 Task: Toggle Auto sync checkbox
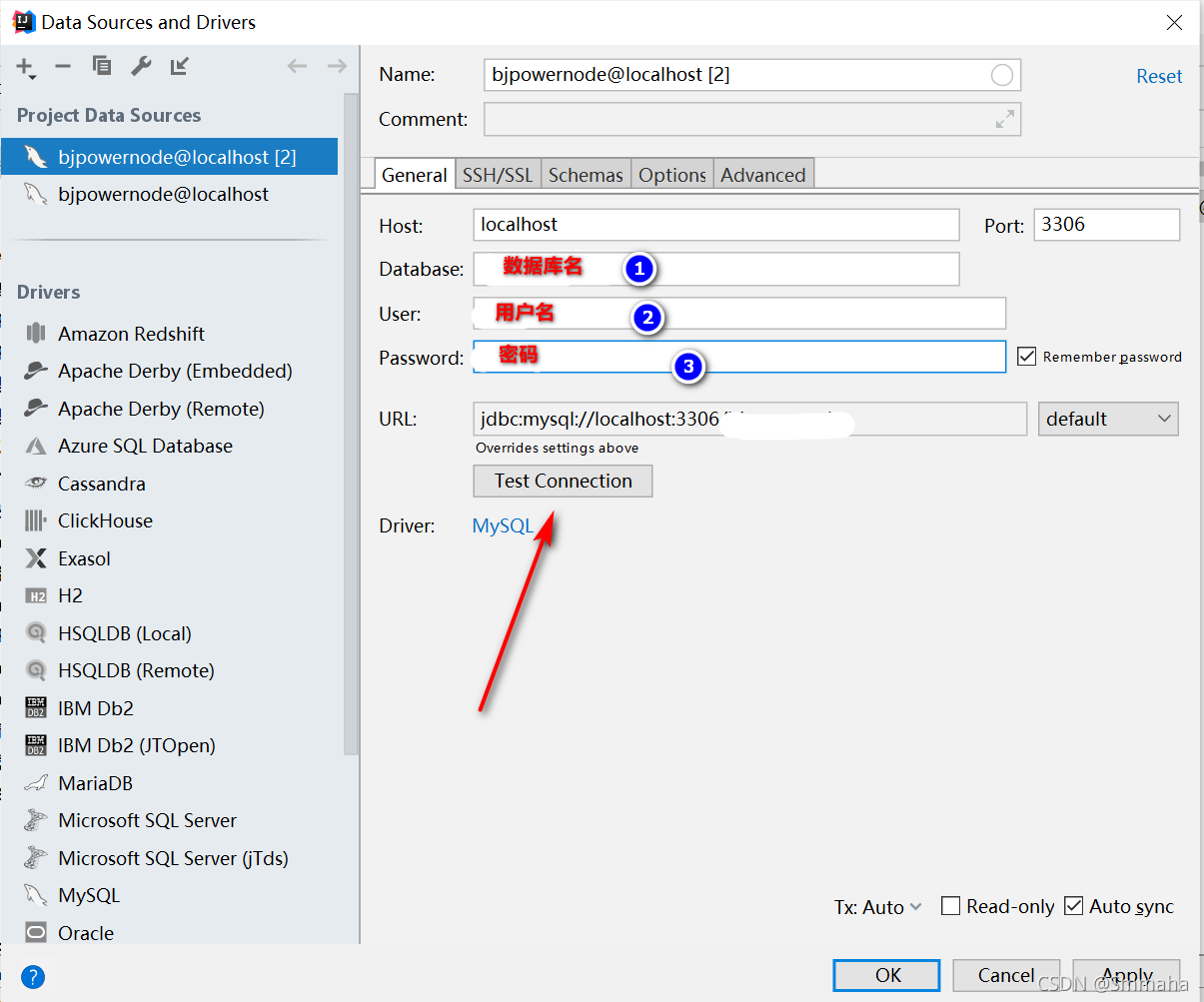(1074, 906)
